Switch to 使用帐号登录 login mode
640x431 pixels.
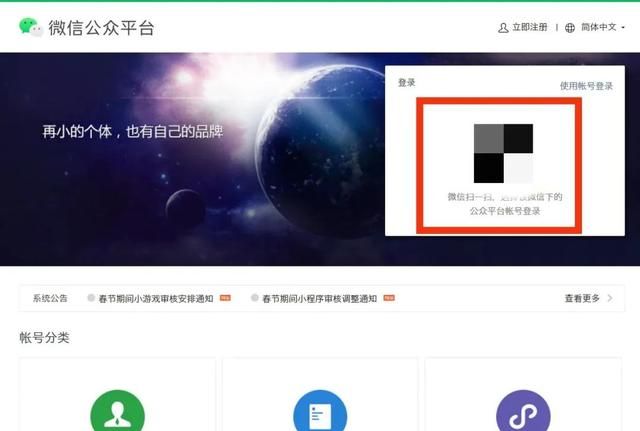(586, 86)
